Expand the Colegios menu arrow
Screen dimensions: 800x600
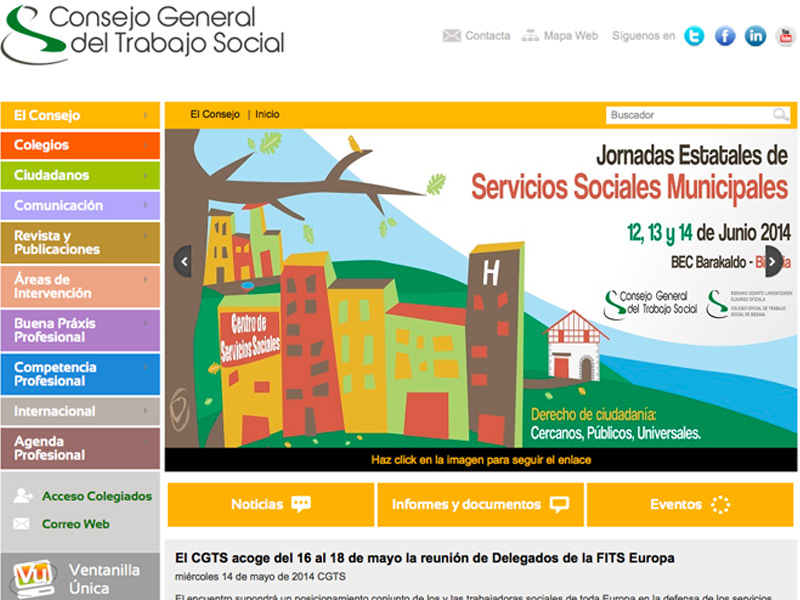[147, 145]
